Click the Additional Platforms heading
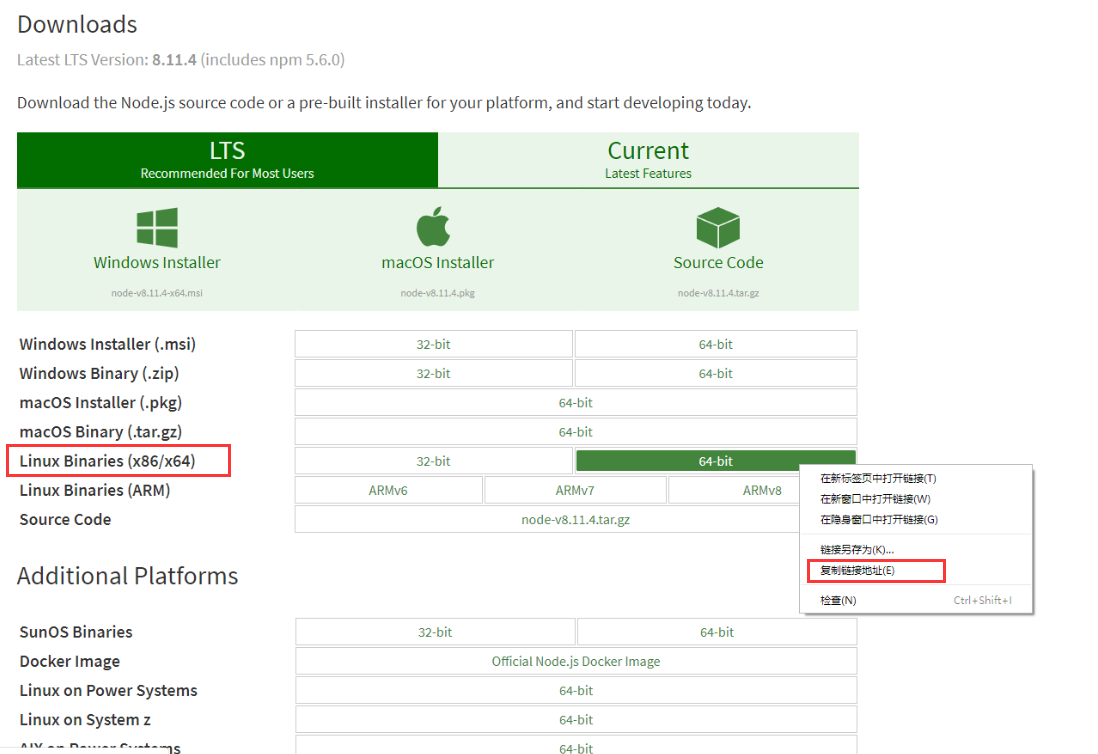Screen dimensions: 1098x754 [x=127, y=576]
